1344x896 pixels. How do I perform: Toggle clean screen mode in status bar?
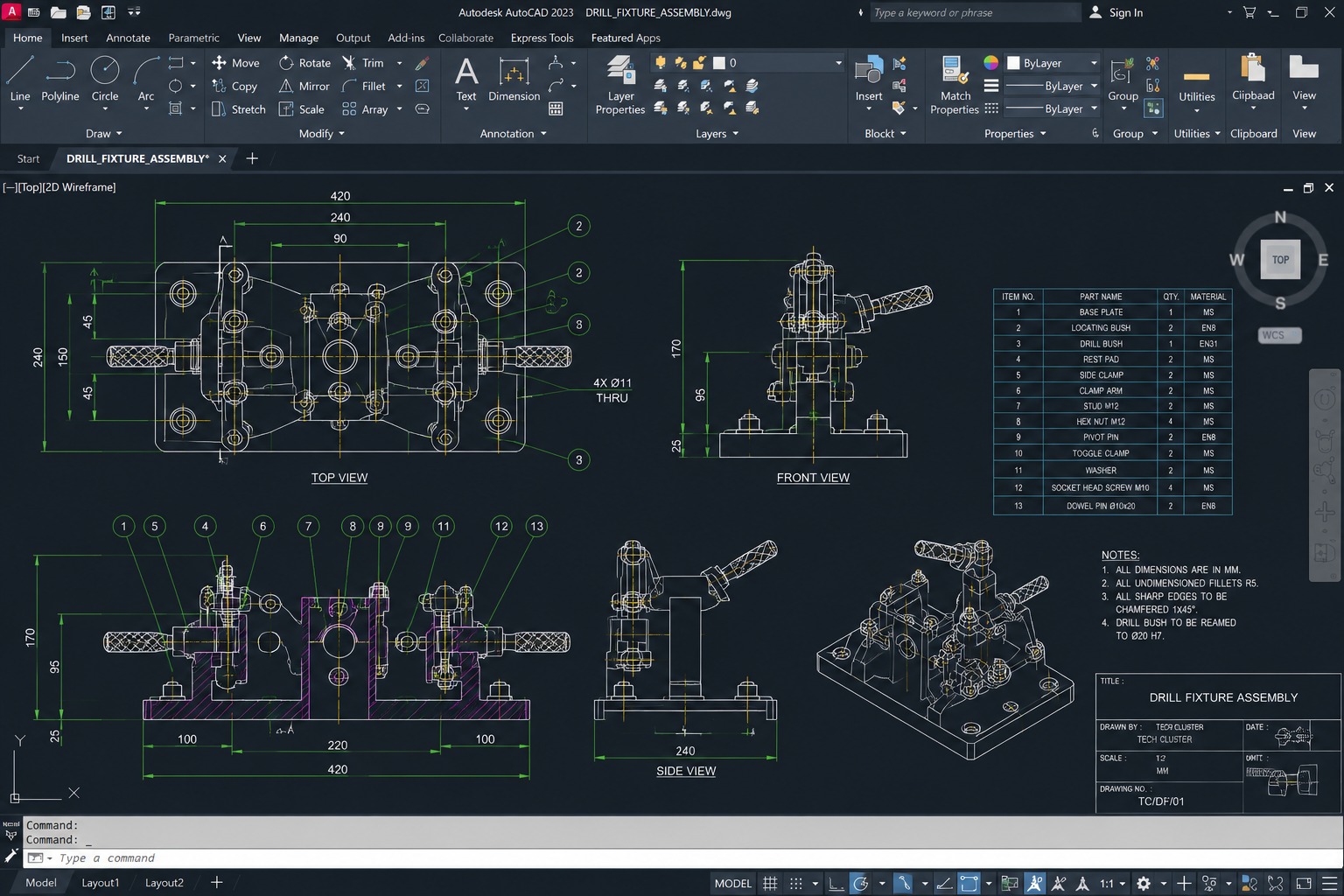coord(1304,883)
